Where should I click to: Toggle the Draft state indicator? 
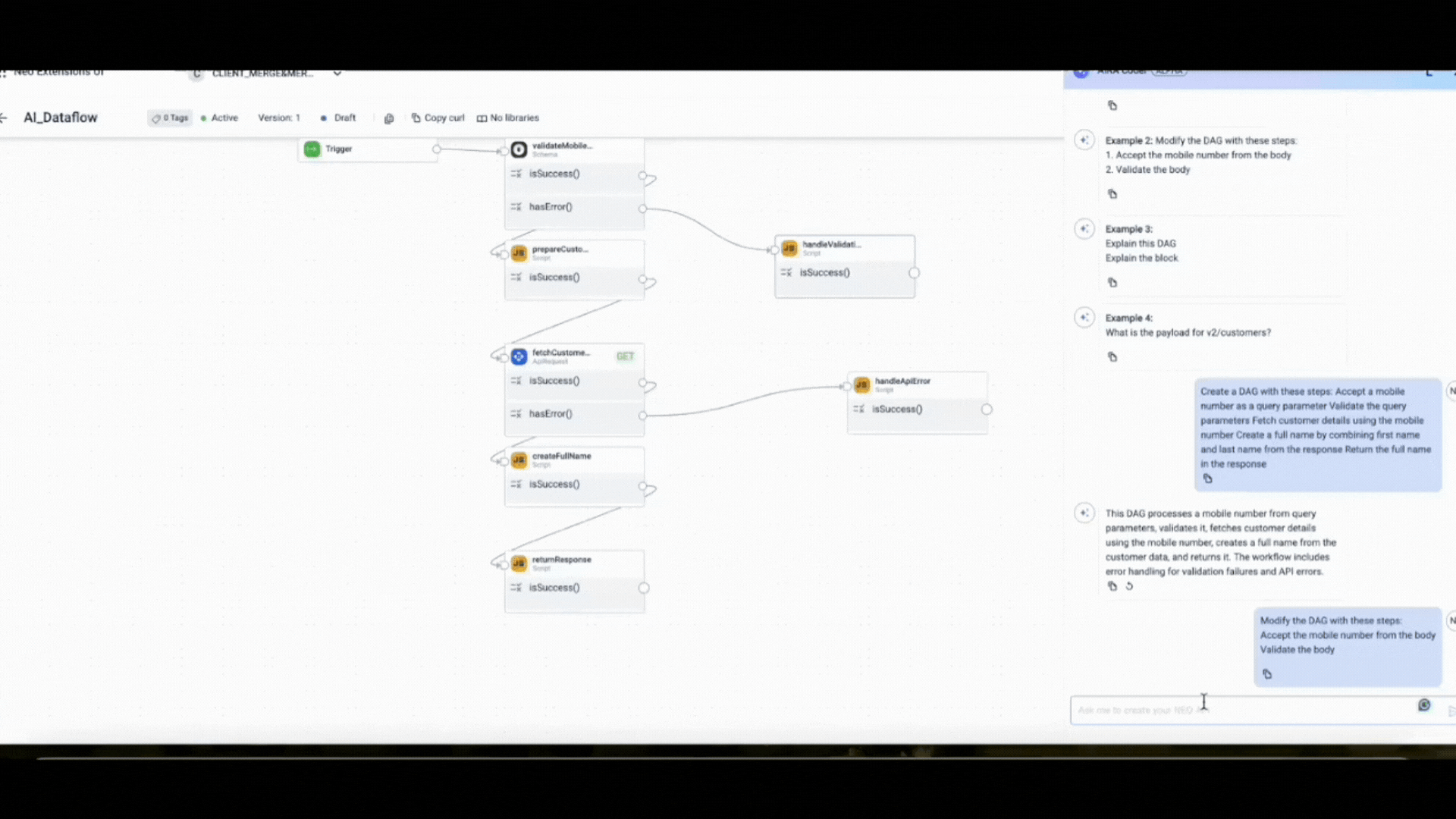338,118
